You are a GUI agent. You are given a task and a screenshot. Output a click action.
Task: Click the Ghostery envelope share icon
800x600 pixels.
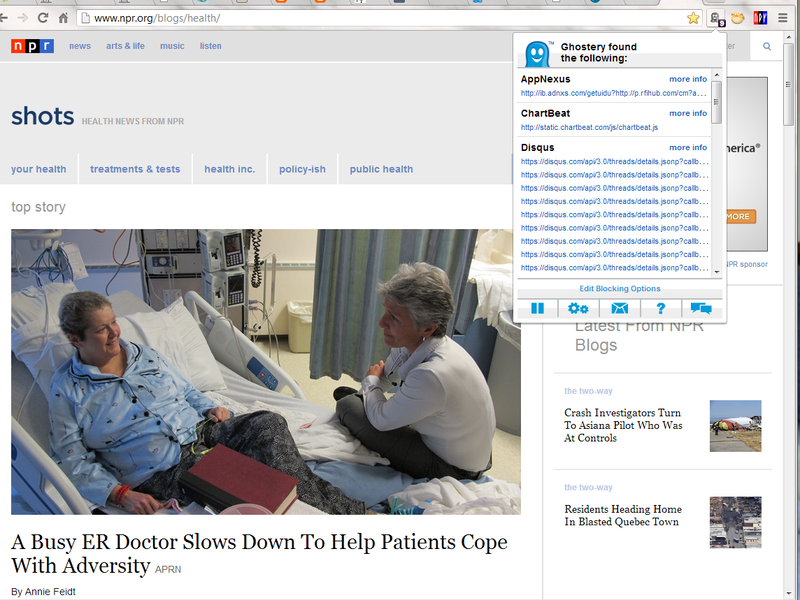pos(619,308)
